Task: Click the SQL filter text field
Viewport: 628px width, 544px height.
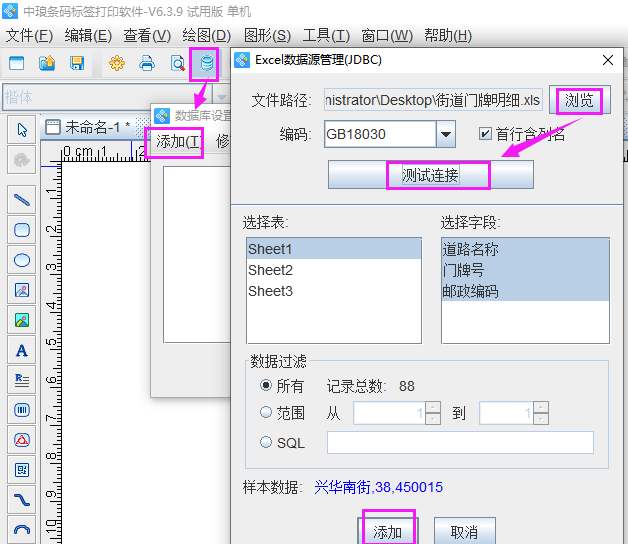Action: 460,442
